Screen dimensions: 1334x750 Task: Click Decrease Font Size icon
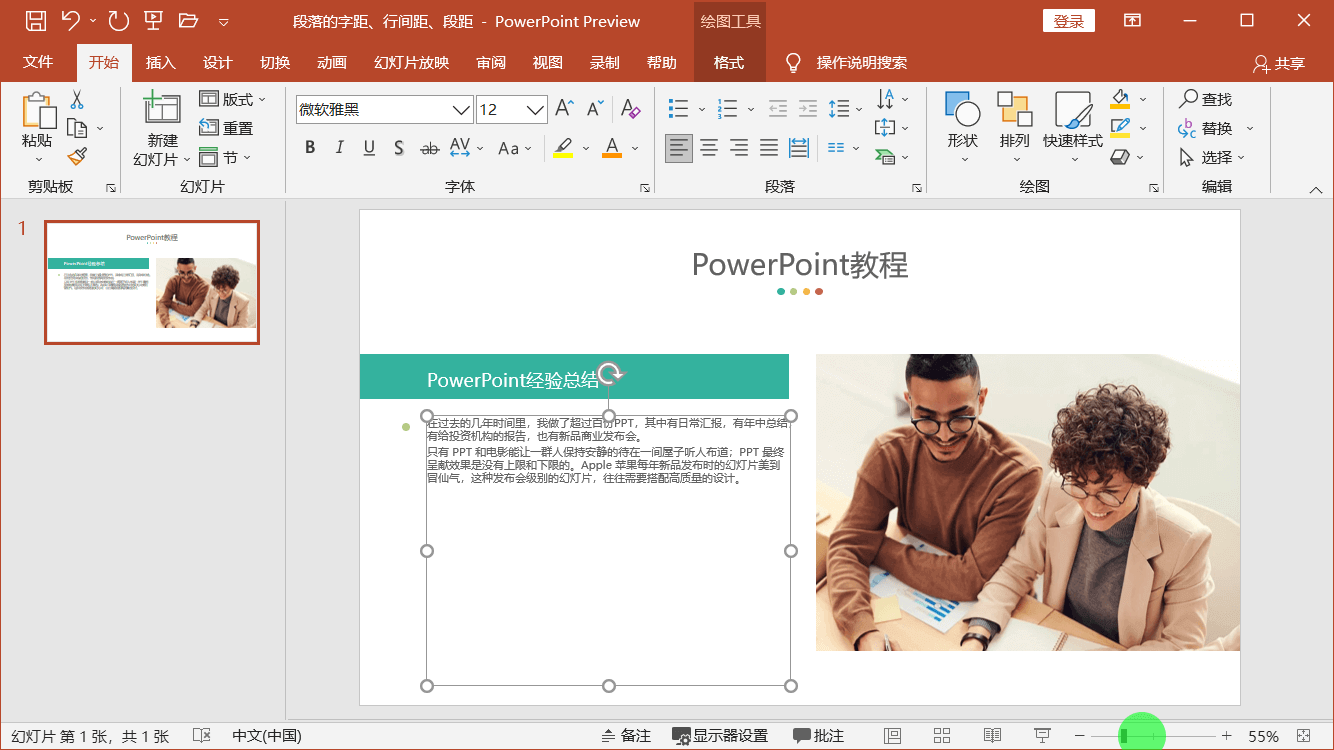pyautogui.click(x=595, y=108)
